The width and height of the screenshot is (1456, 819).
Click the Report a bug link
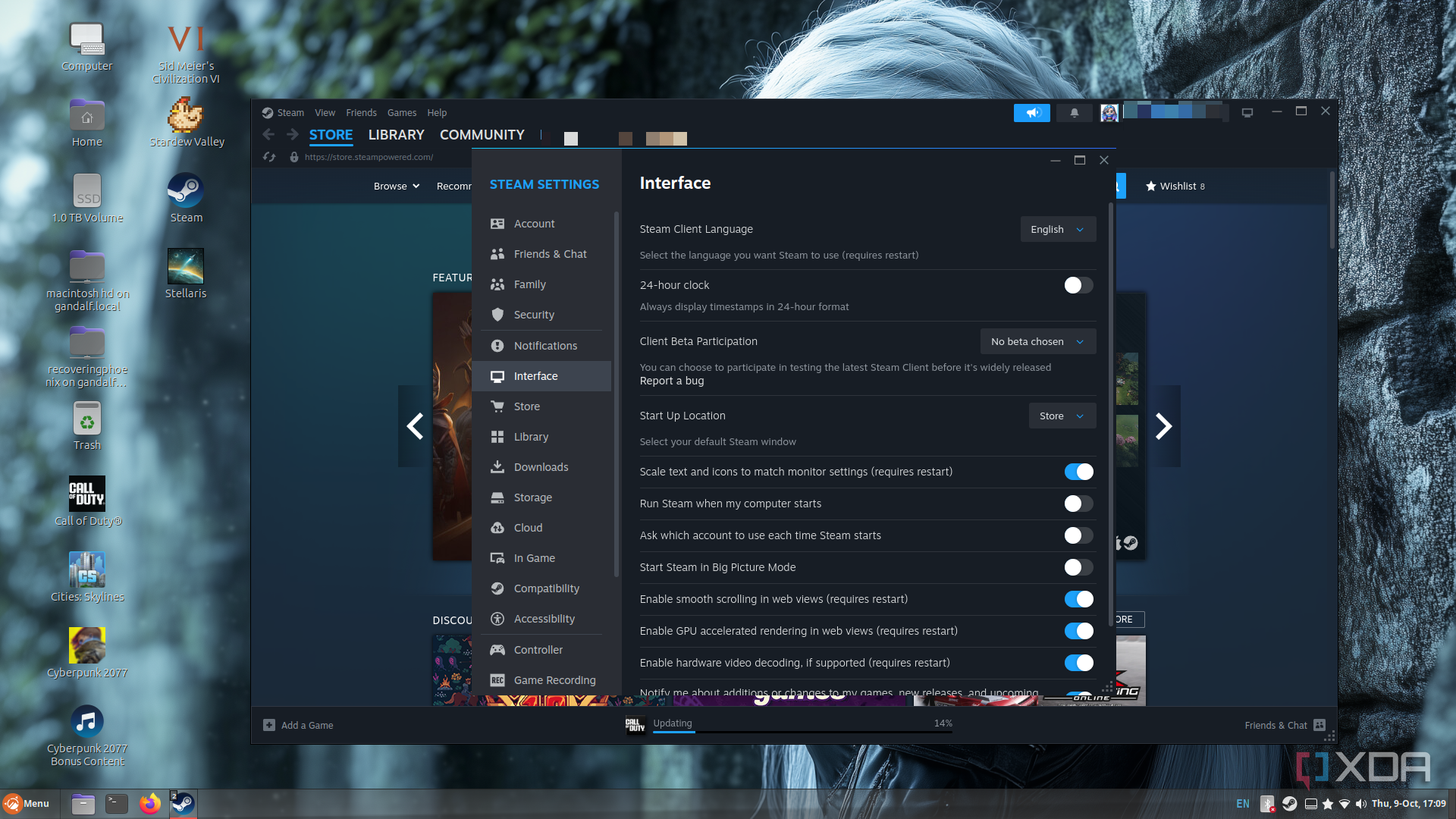coord(672,381)
